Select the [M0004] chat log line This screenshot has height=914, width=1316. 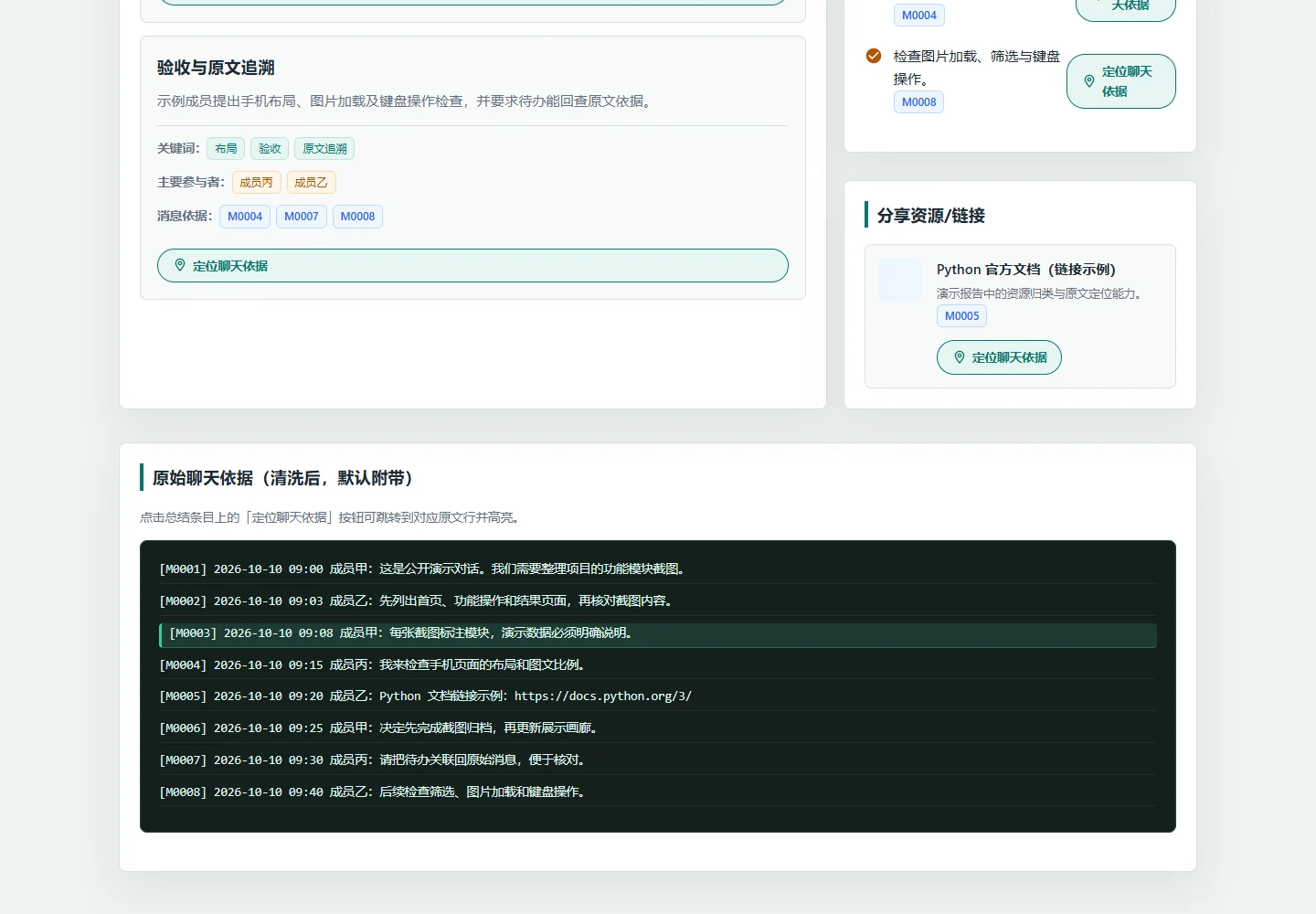click(658, 664)
